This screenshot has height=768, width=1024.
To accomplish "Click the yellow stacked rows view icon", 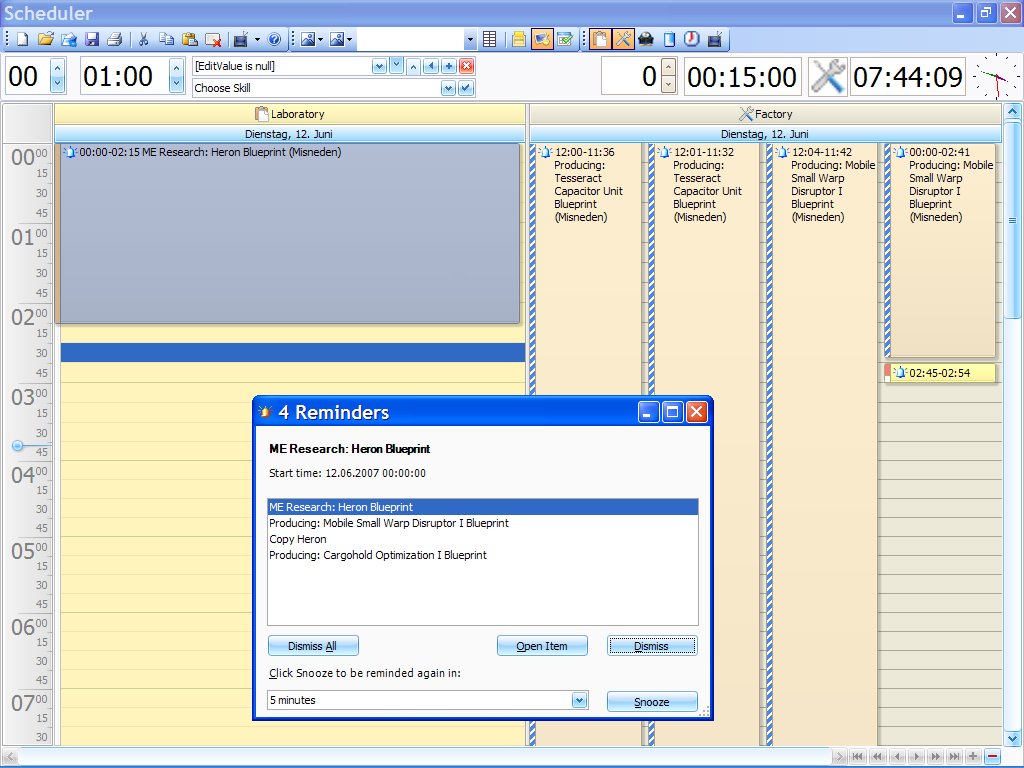I will (x=519, y=40).
